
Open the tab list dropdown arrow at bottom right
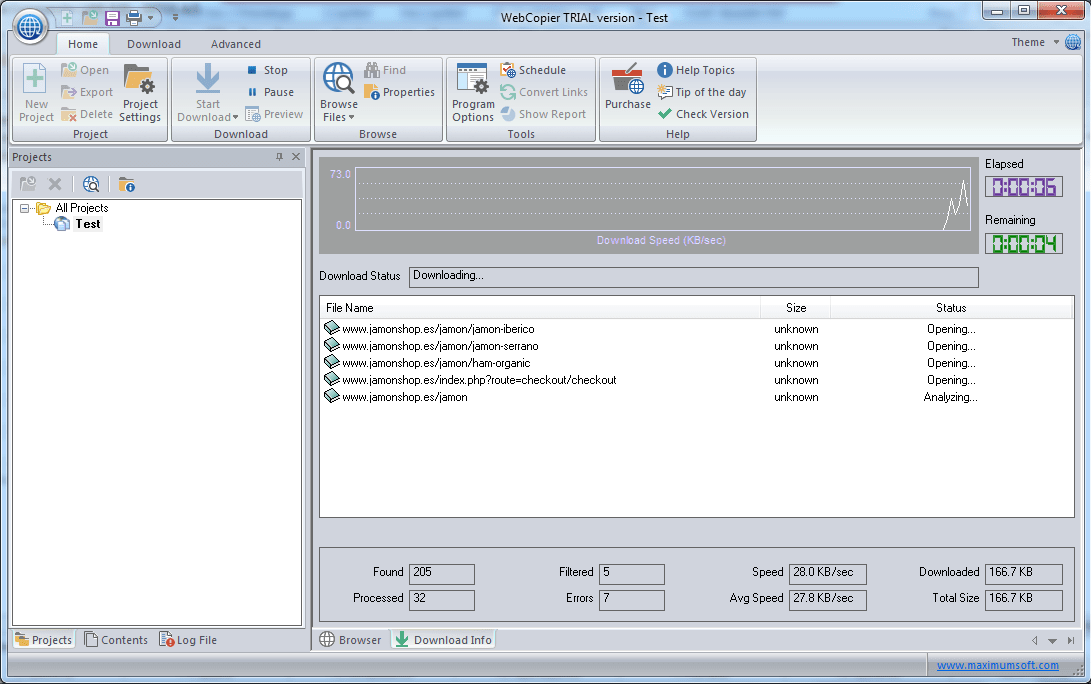(x=1052, y=641)
